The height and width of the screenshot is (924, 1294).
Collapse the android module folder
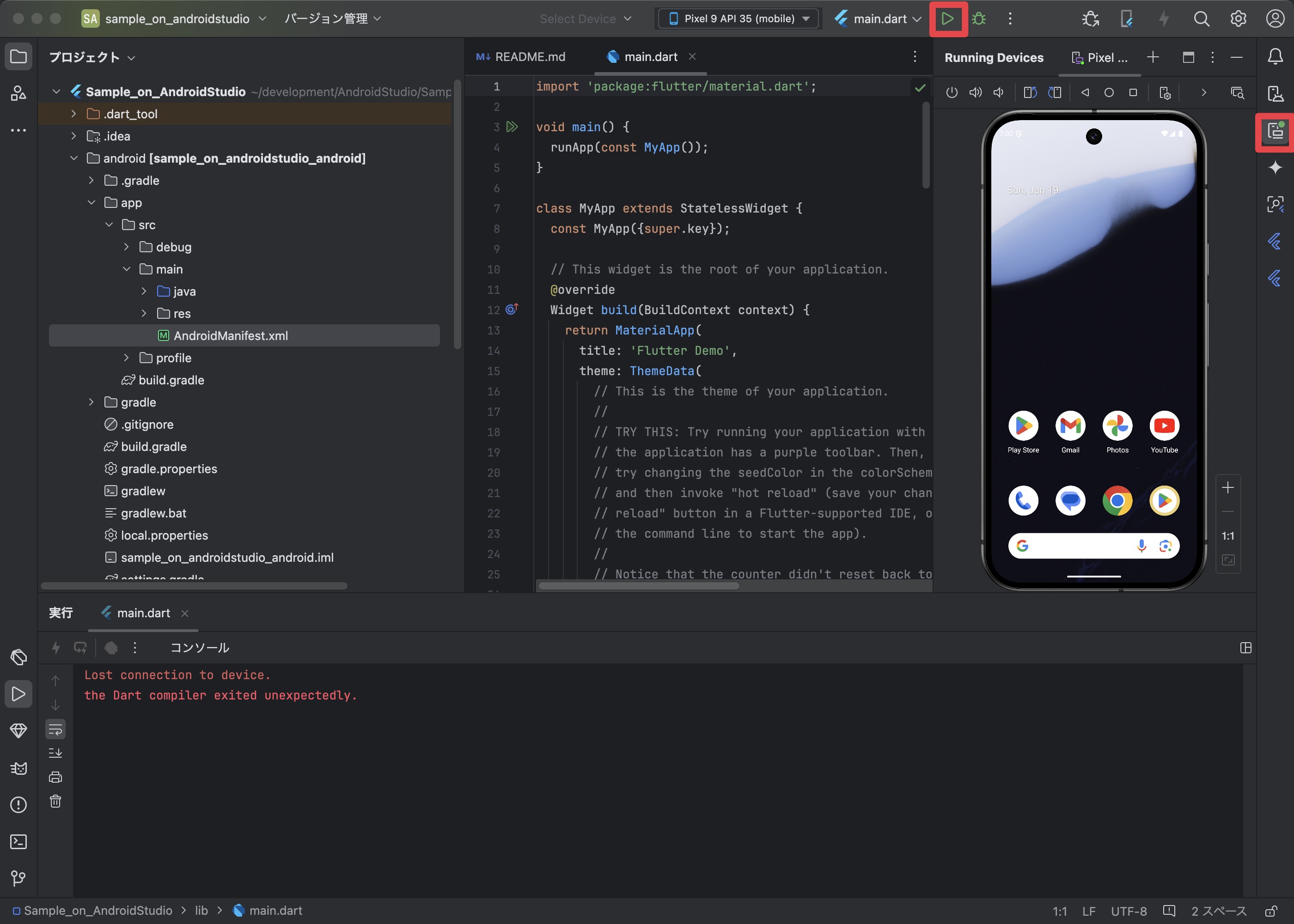click(x=74, y=158)
